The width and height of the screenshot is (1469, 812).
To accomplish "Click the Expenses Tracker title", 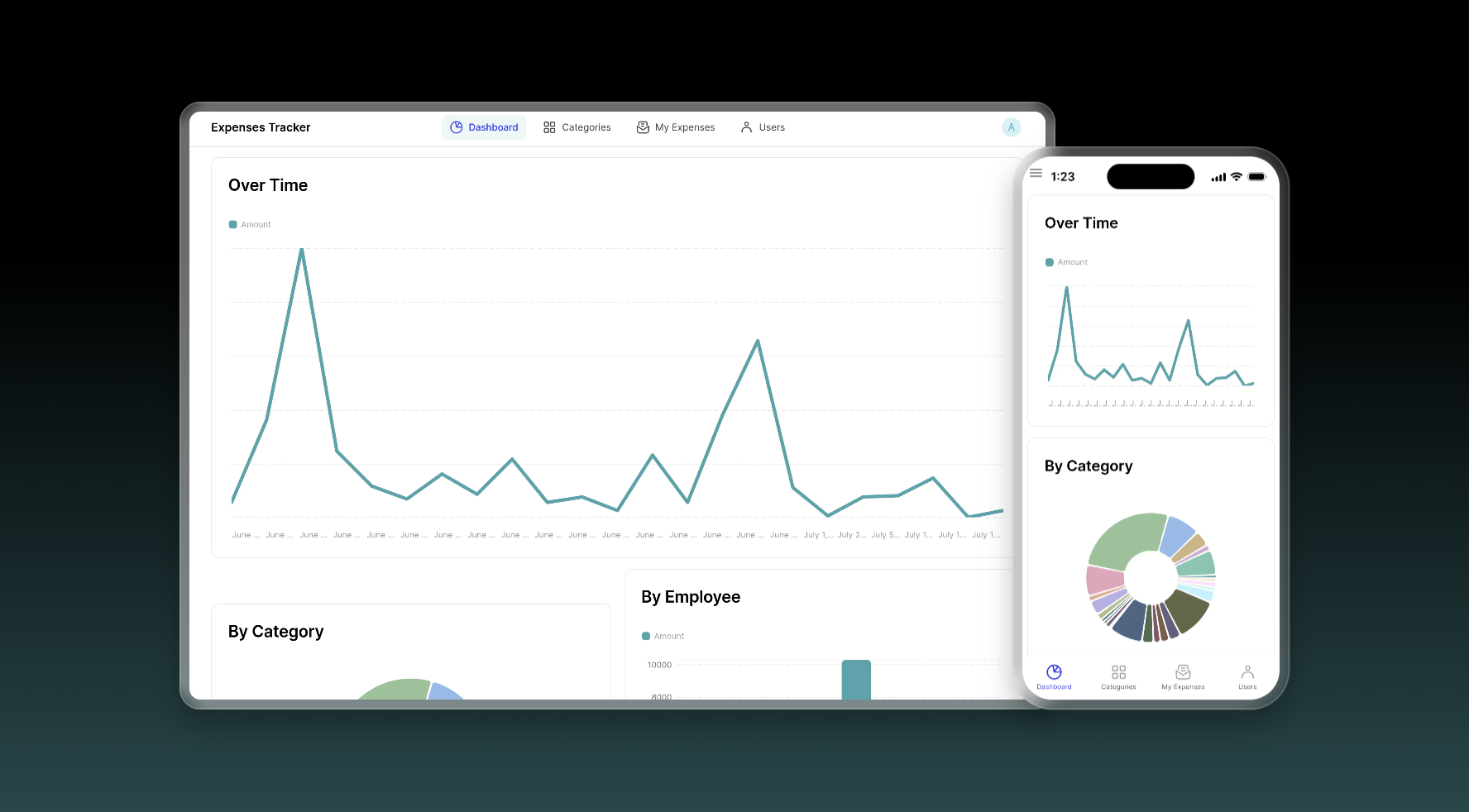I will pos(261,127).
